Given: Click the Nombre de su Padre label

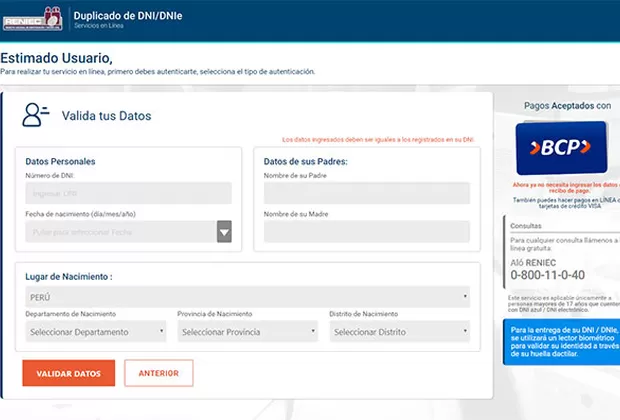Looking at the screenshot, I should click(295, 176).
